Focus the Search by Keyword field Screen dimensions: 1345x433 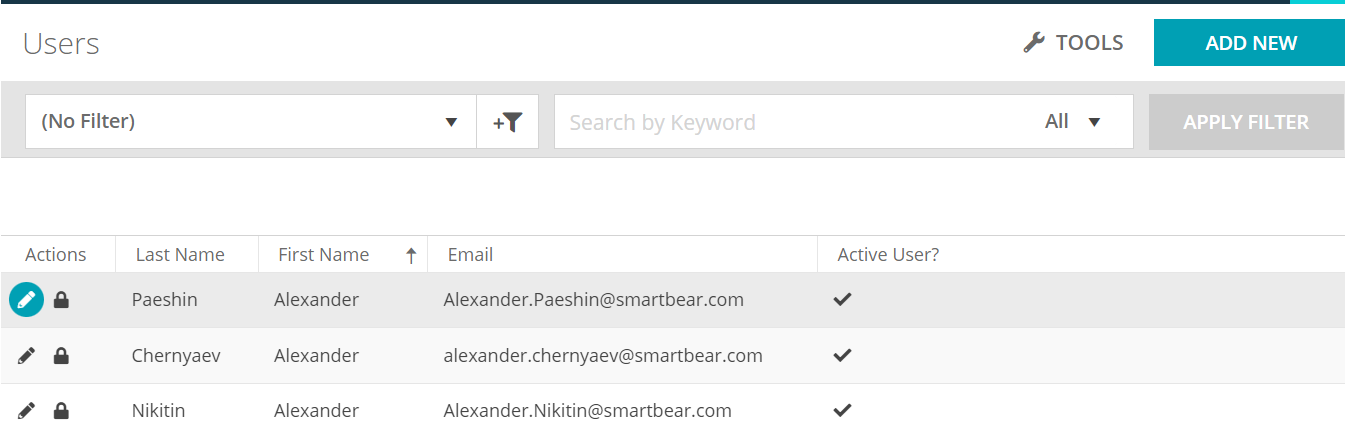[790, 122]
